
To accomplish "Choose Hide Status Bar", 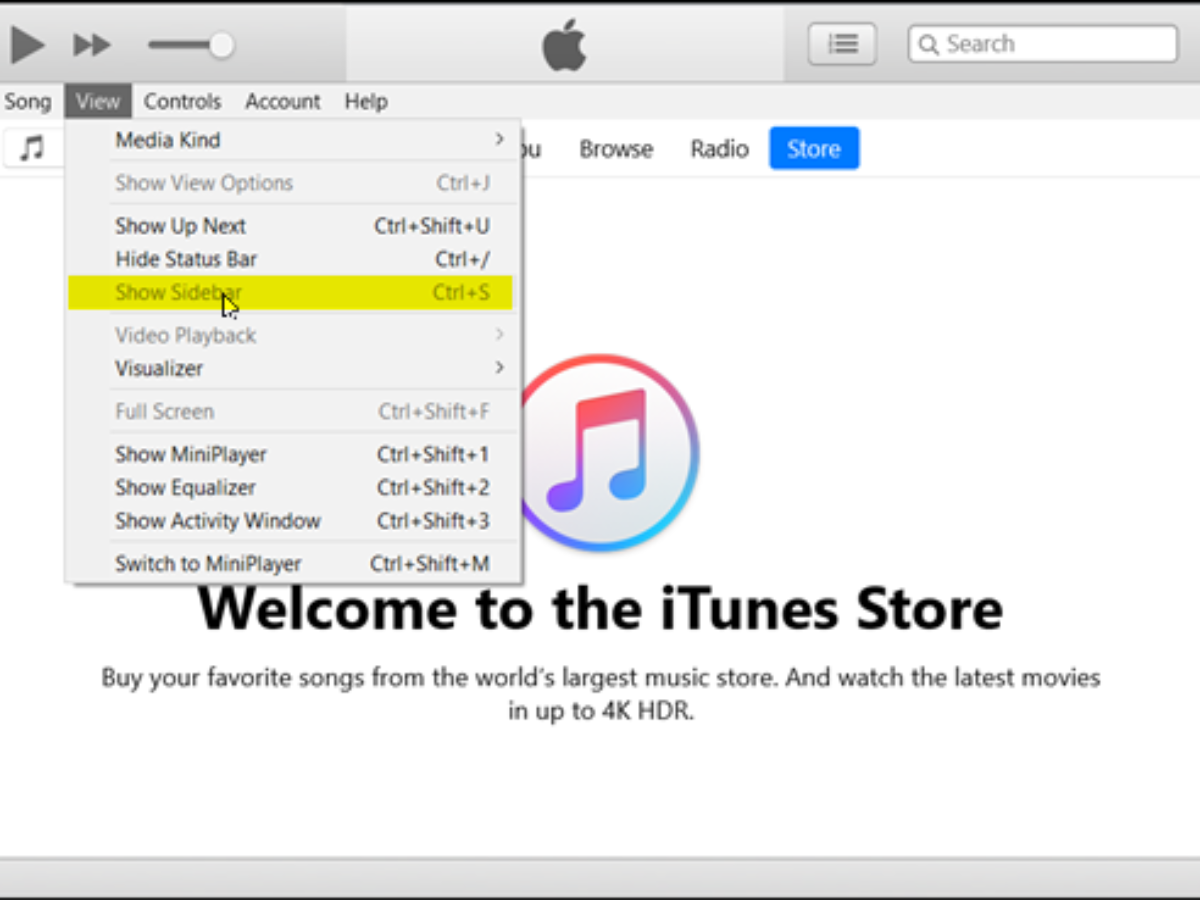I will tap(293, 259).
